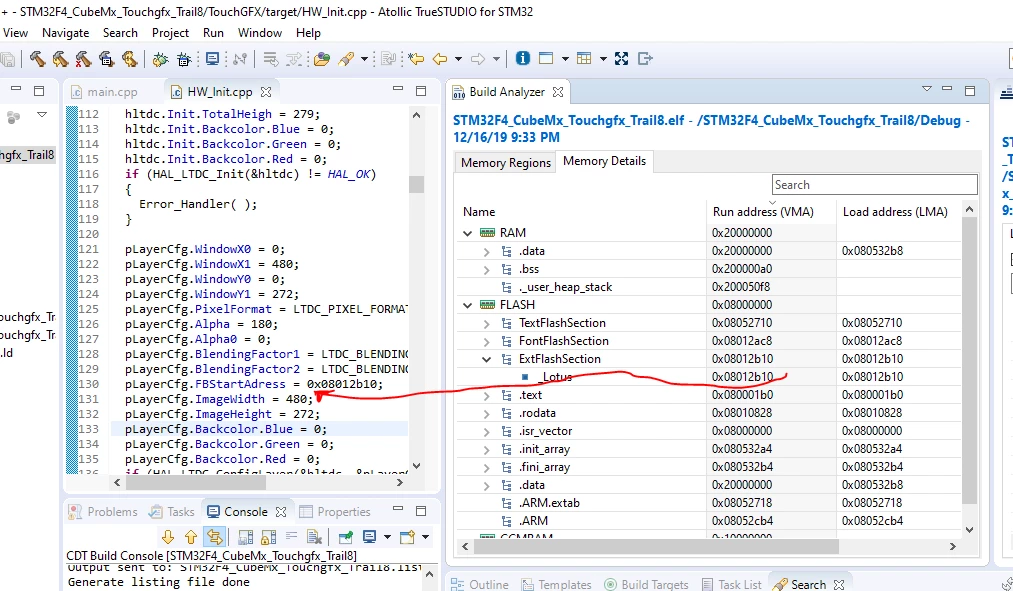Open the Run menu
Viewport: 1013px width, 591px height.
point(213,33)
